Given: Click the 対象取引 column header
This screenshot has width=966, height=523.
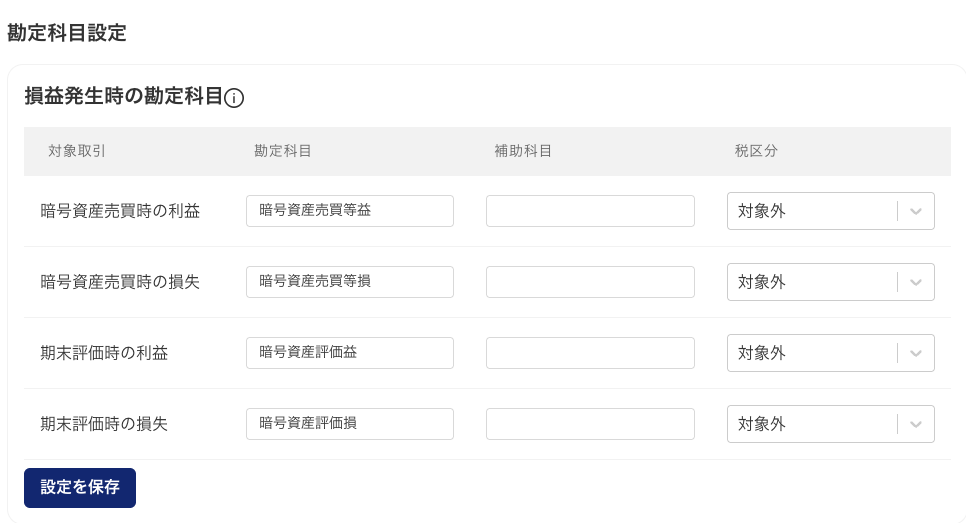Looking at the screenshot, I should pos(77,151).
